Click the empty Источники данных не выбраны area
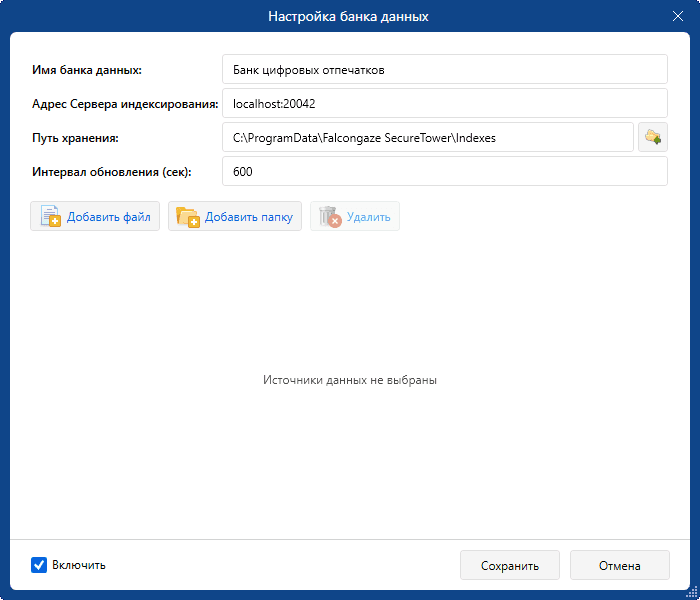The image size is (700, 600). (x=350, y=381)
